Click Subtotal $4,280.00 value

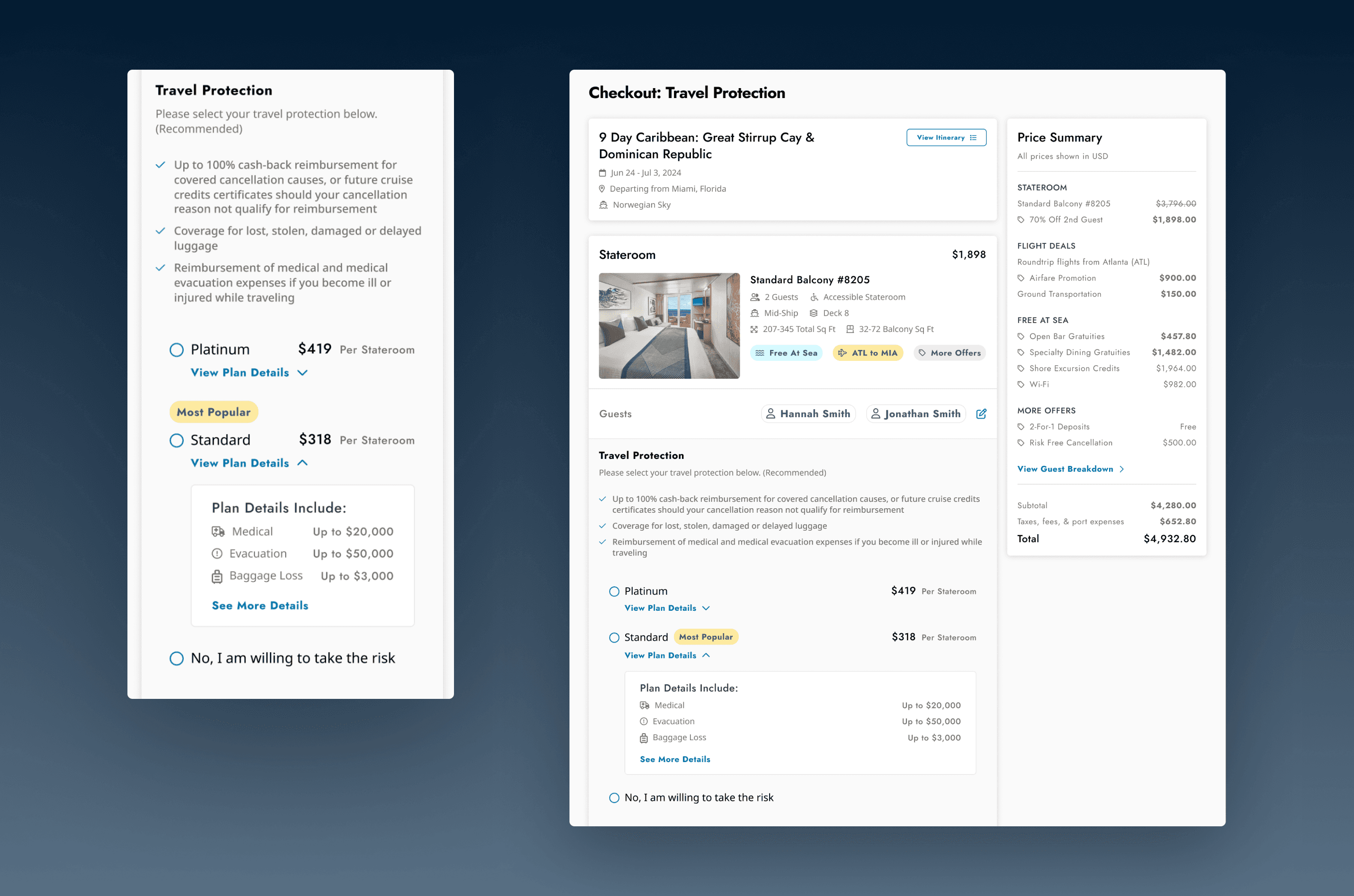[1173, 506]
